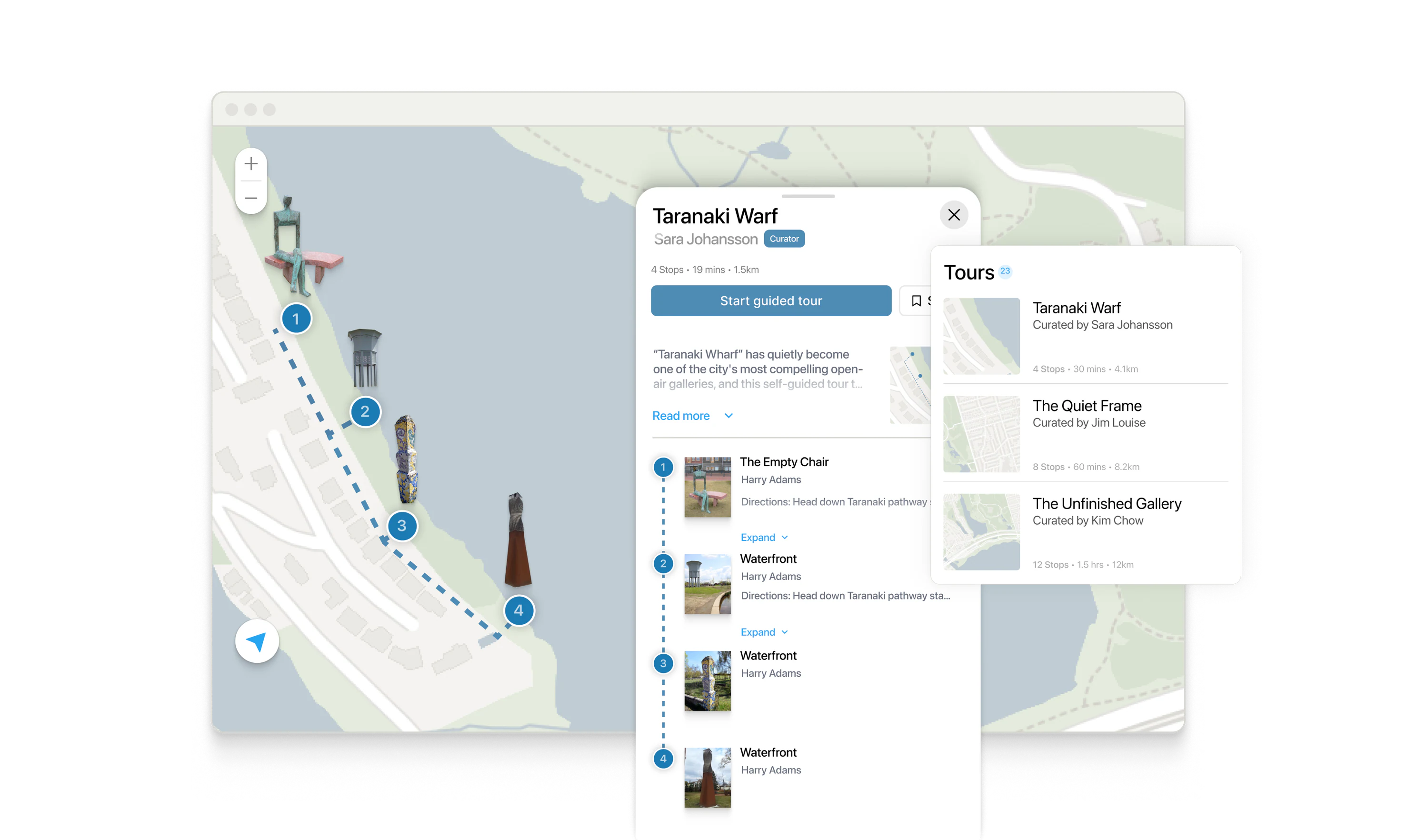Zoom out of the map with the minus button
The image size is (1417, 840).
[x=251, y=198]
